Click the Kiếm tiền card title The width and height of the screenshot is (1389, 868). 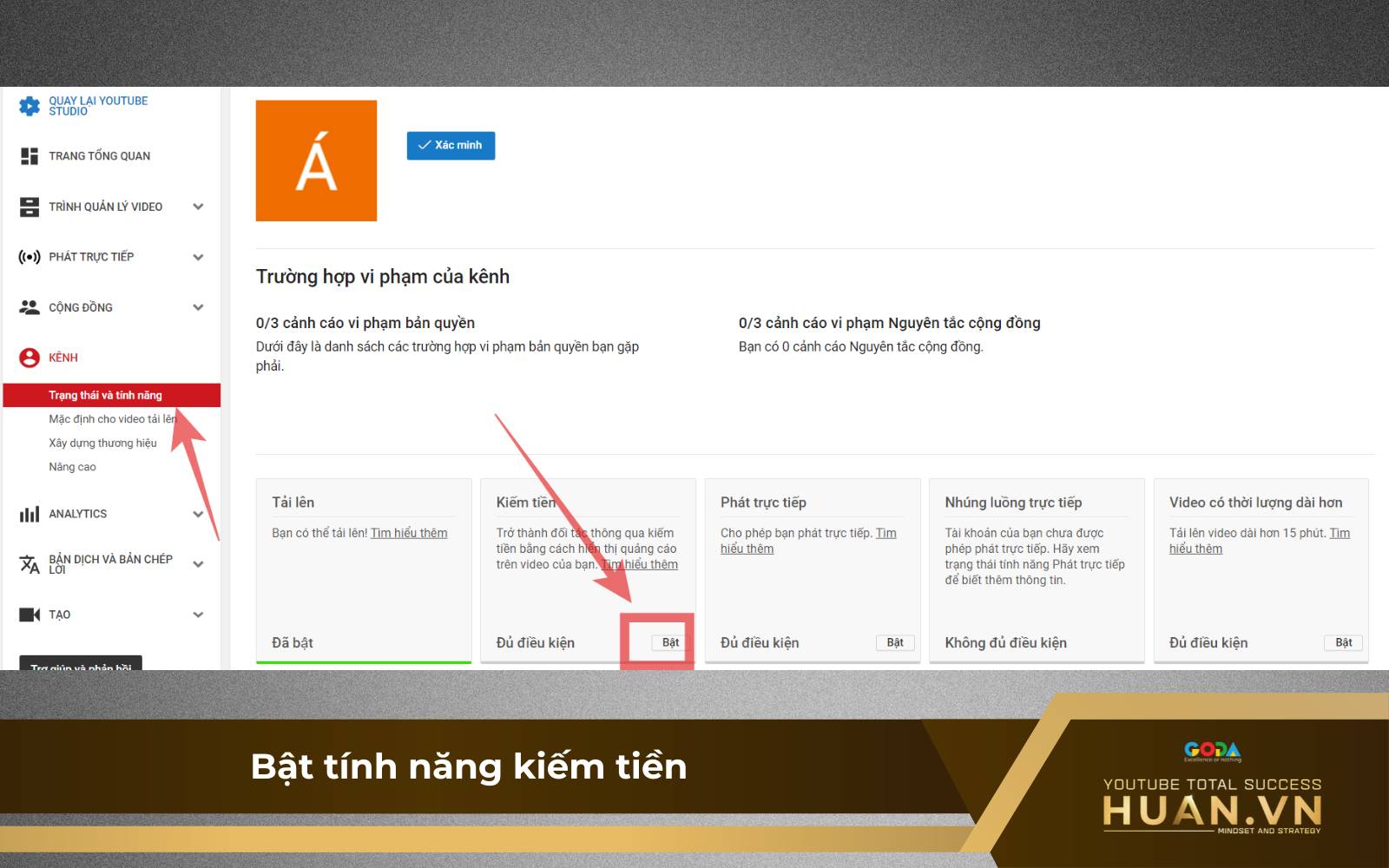pyautogui.click(x=526, y=503)
